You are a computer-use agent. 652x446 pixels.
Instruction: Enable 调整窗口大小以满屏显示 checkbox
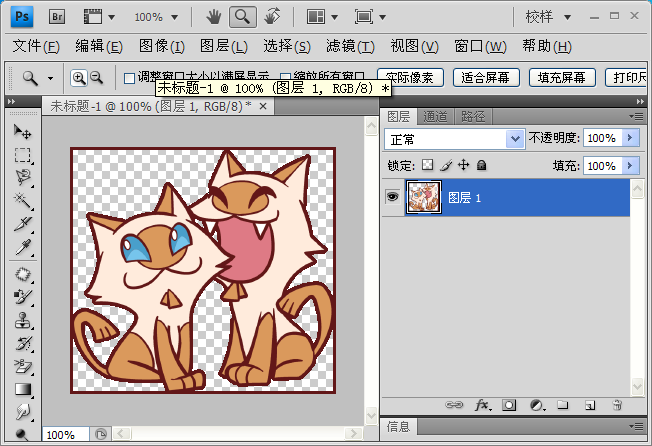[129, 78]
